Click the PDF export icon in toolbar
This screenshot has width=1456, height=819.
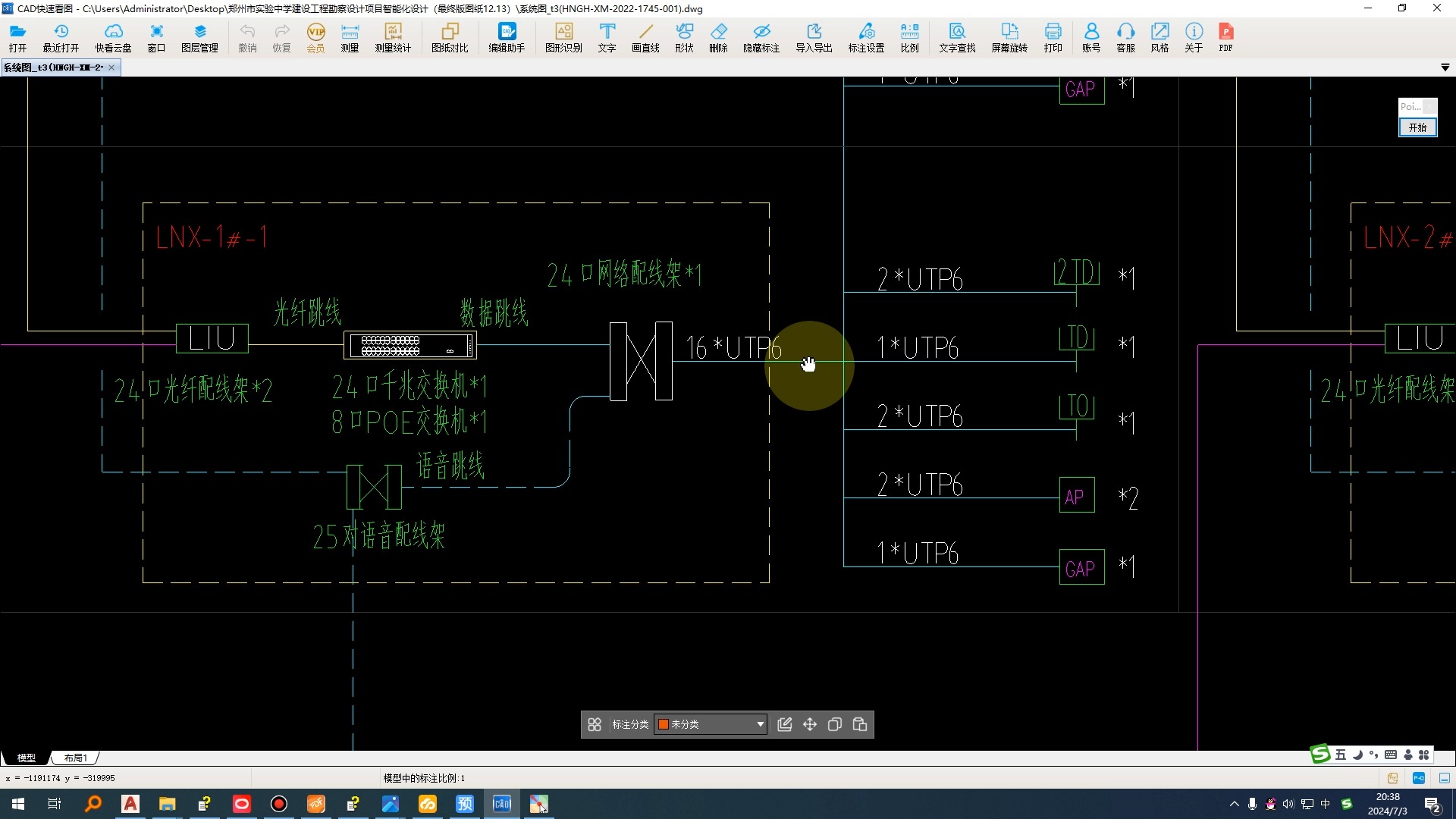[x=1225, y=37]
